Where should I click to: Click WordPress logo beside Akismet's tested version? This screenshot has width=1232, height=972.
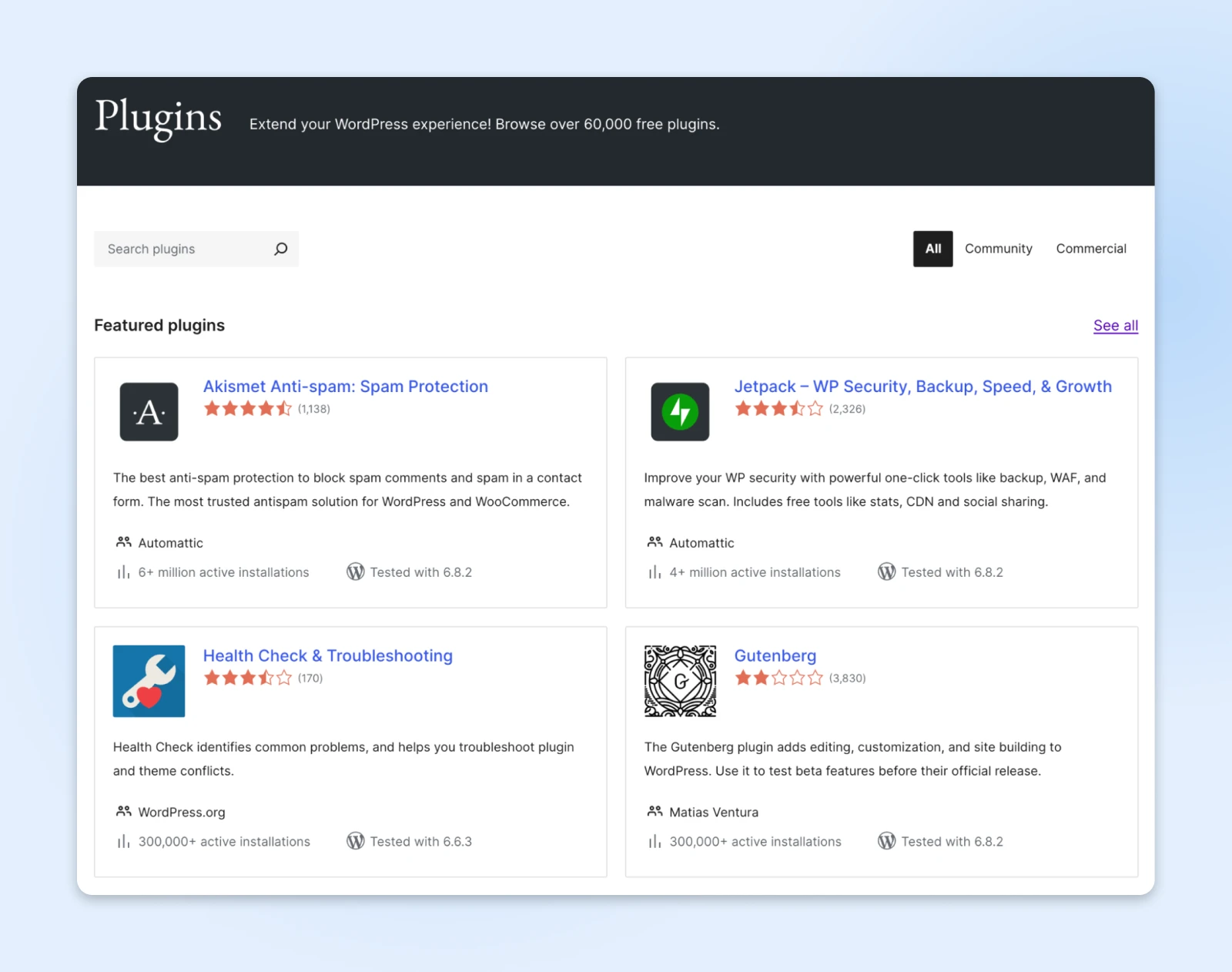point(355,571)
